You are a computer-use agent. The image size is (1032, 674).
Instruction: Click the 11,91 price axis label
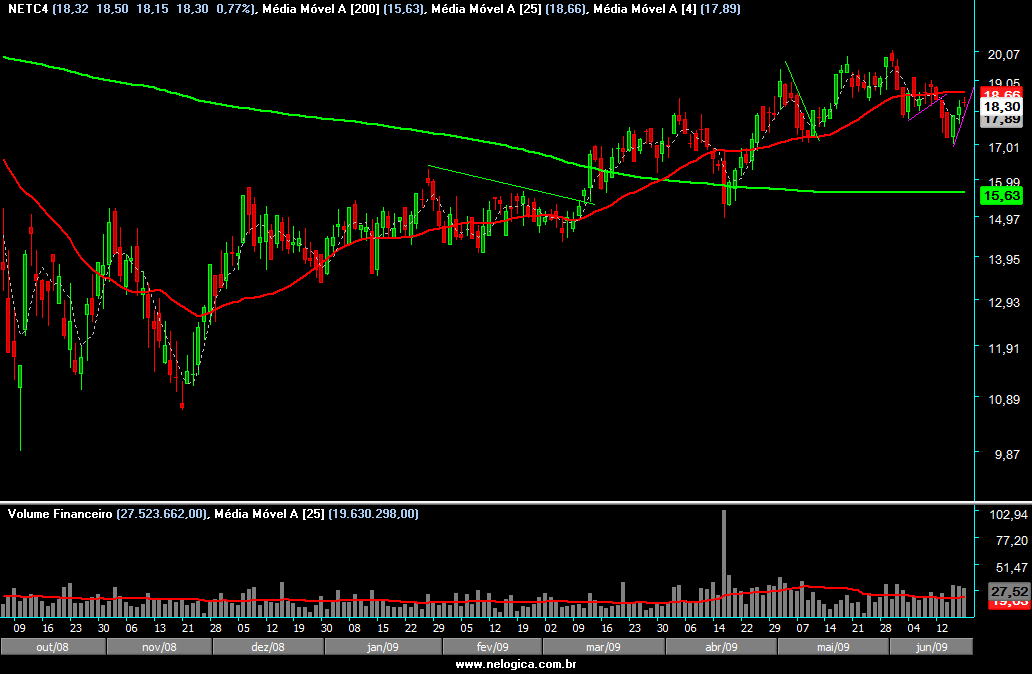click(x=1004, y=348)
